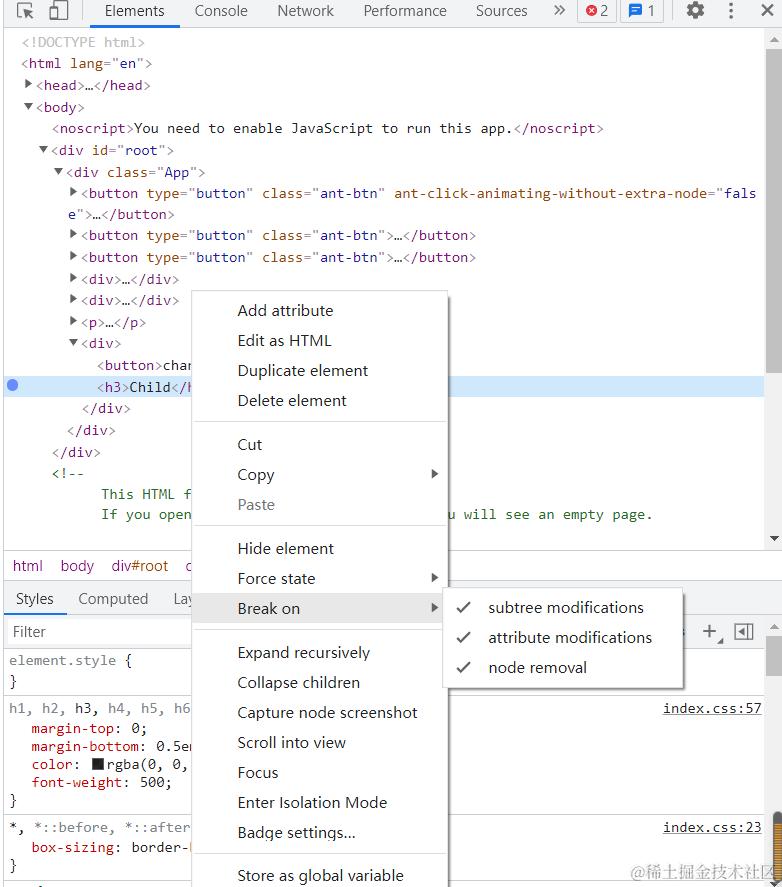
Task: Select Capture node screenshot menu item
Action: point(320,713)
